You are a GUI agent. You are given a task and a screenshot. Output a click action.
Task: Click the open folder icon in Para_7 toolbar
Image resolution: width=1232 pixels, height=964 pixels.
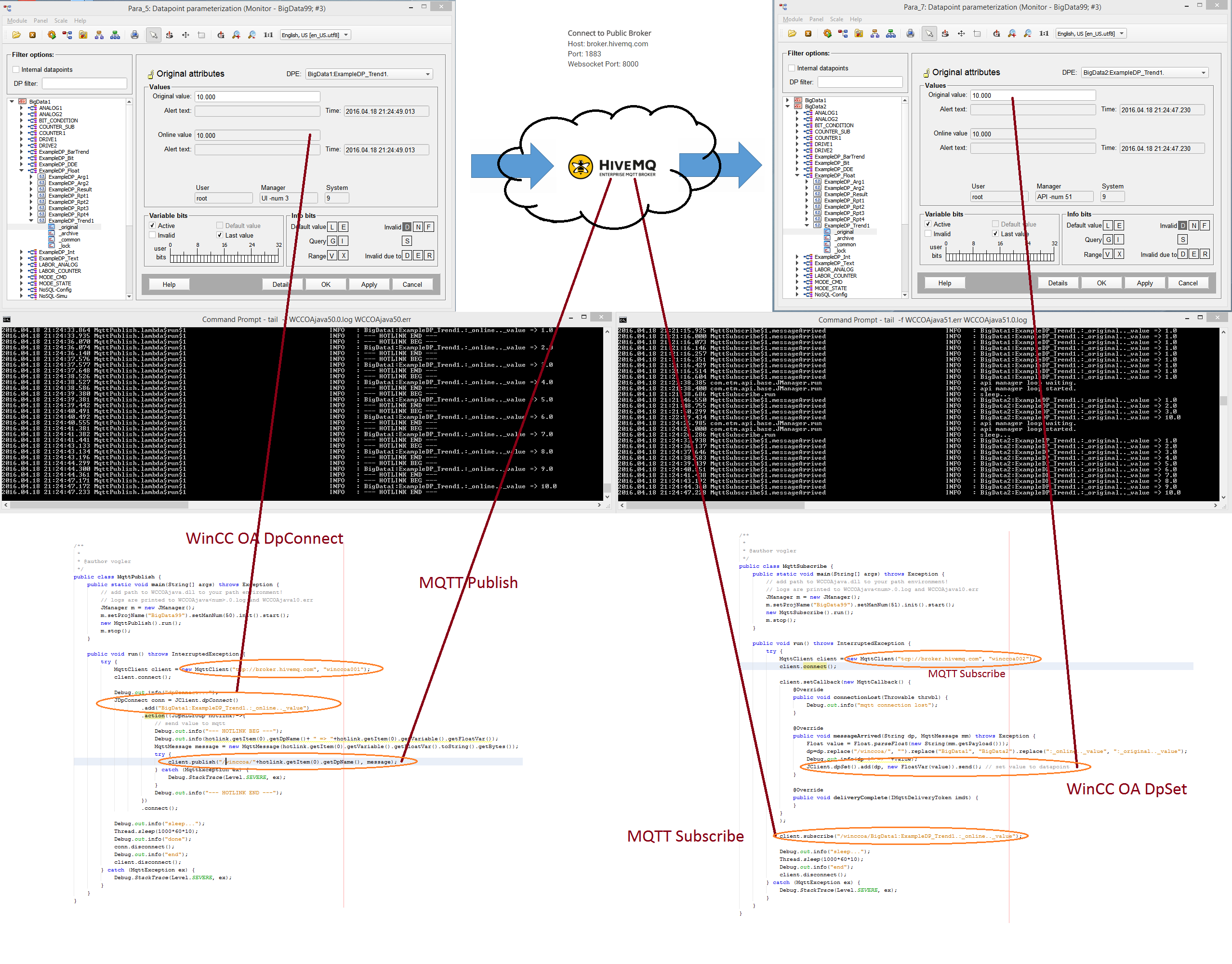[x=792, y=34]
